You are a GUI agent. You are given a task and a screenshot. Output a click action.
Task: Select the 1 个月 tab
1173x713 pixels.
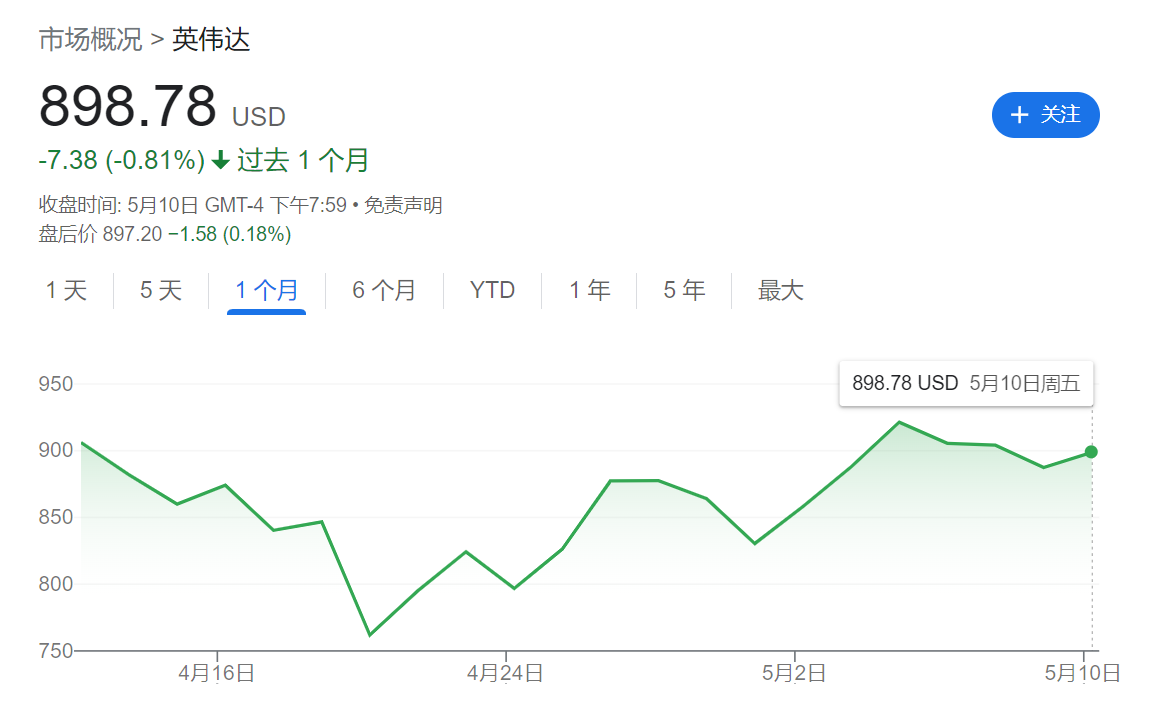[266, 290]
